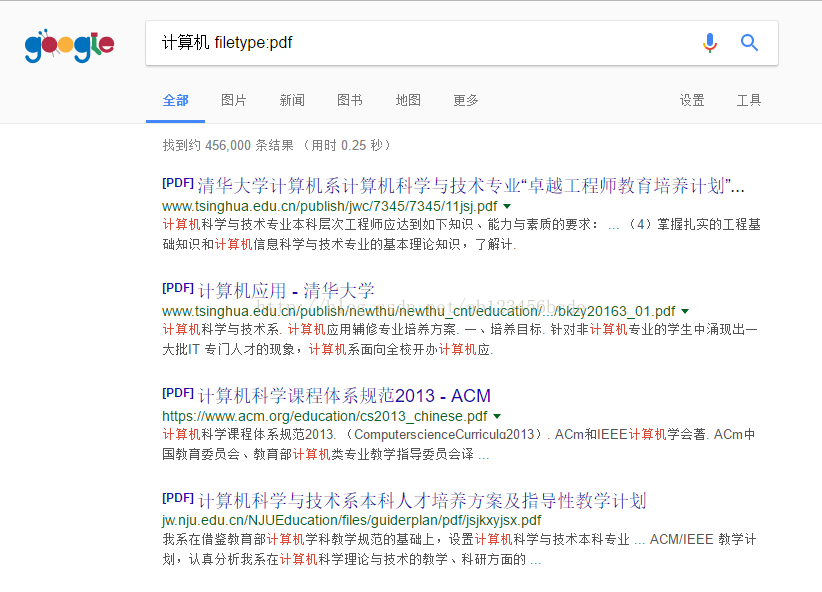Open dropdown arrow next to cs2013_chinese.pdf URL
This screenshot has width=822, height=592.
click(x=497, y=416)
